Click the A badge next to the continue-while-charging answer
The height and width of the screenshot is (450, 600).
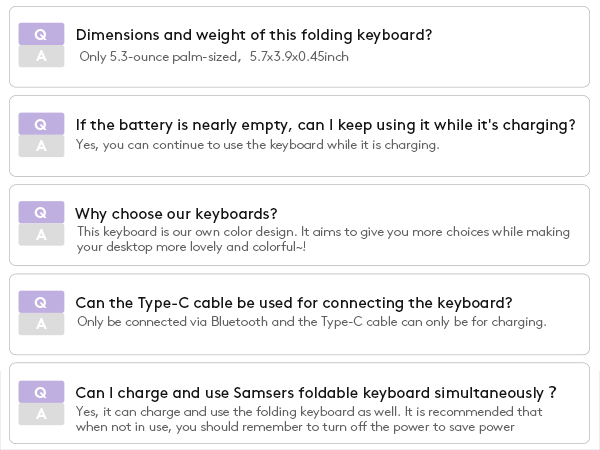(41, 146)
